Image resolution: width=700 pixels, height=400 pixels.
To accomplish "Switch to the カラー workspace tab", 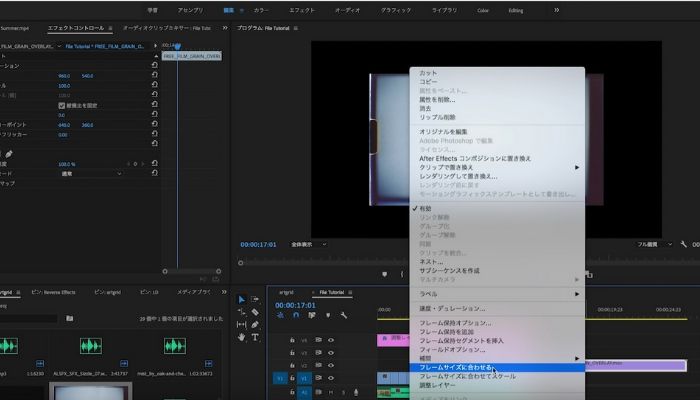I will pyautogui.click(x=261, y=10).
